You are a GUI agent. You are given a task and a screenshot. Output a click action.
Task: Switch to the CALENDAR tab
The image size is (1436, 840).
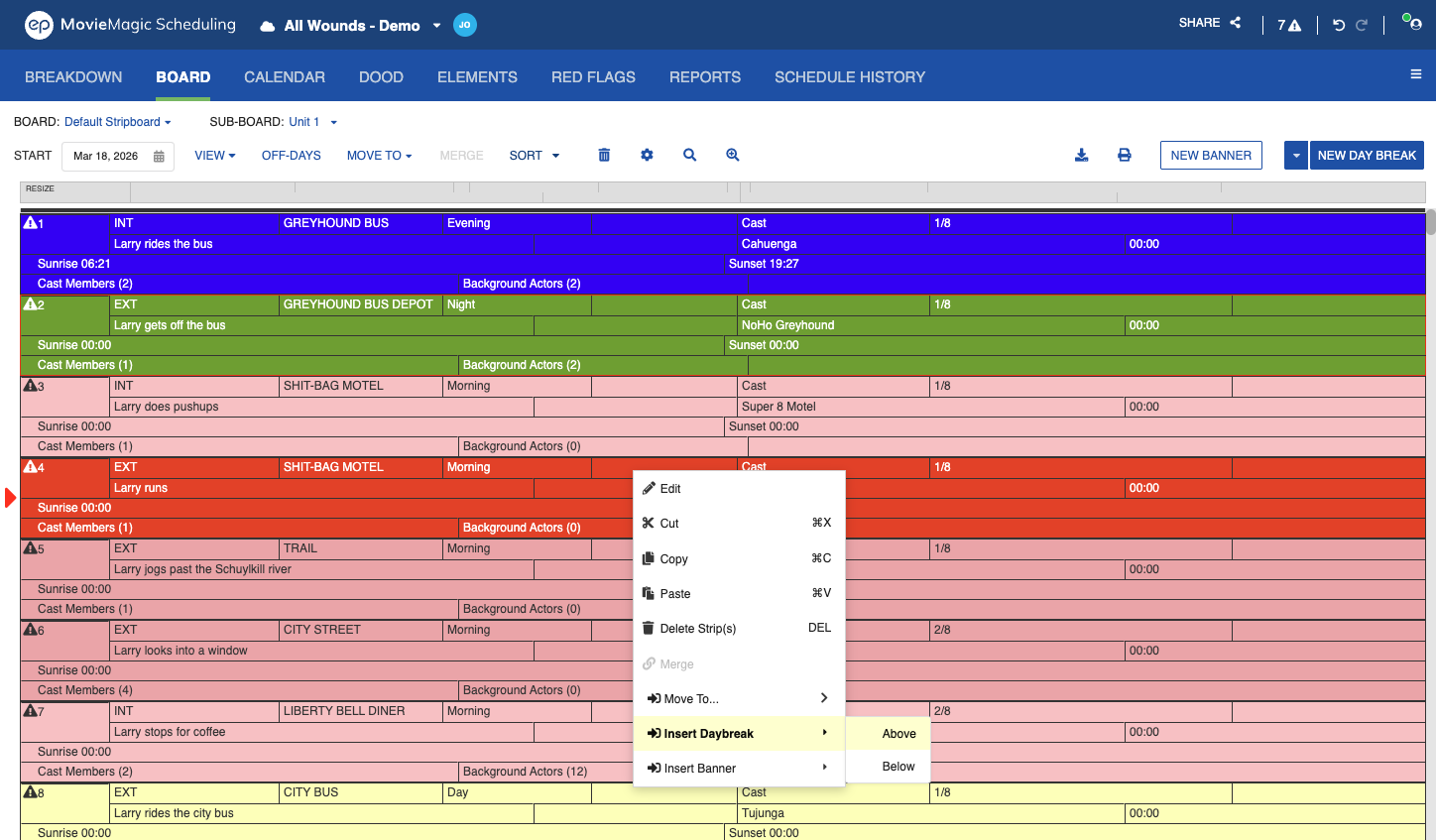pyautogui.click(x=285, y=77)
